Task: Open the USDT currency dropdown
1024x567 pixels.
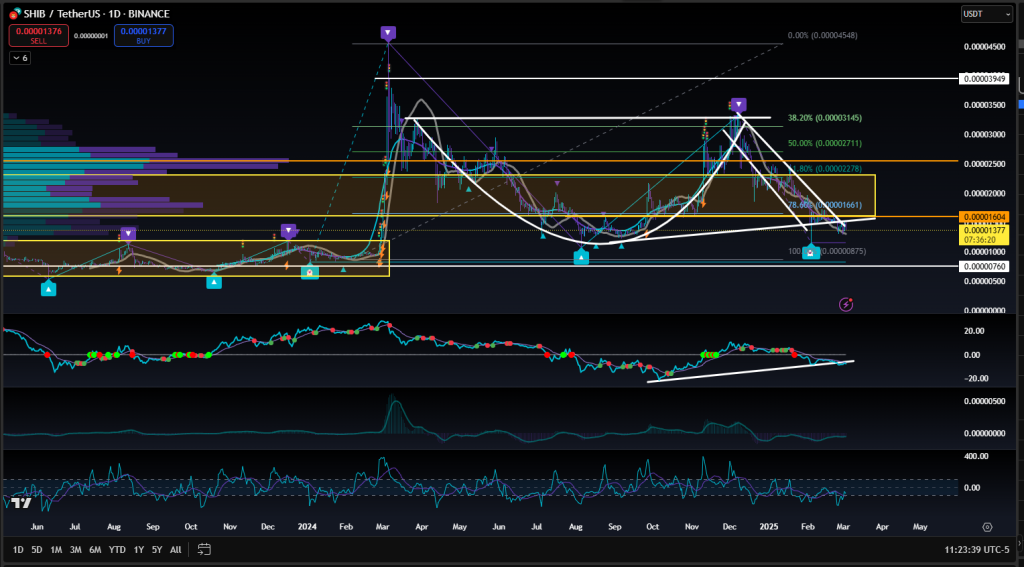Action: click(986, 14)
